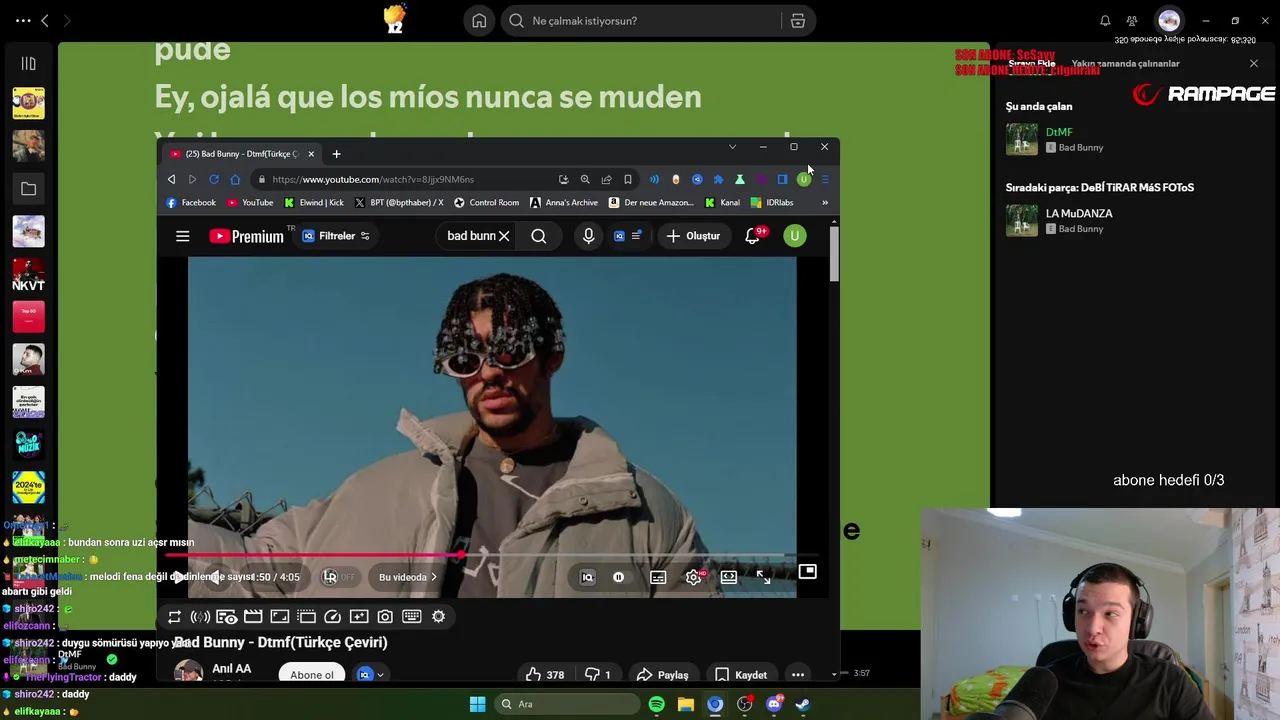Open the YouTube account avatar U

click(x=794, y=236)
